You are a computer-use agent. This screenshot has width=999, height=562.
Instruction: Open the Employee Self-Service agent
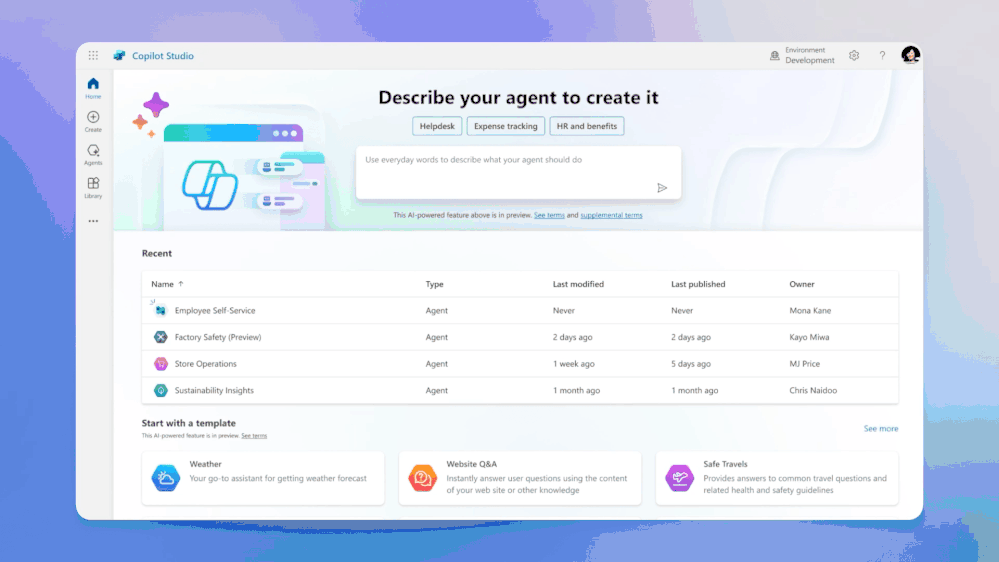point(215,310)
